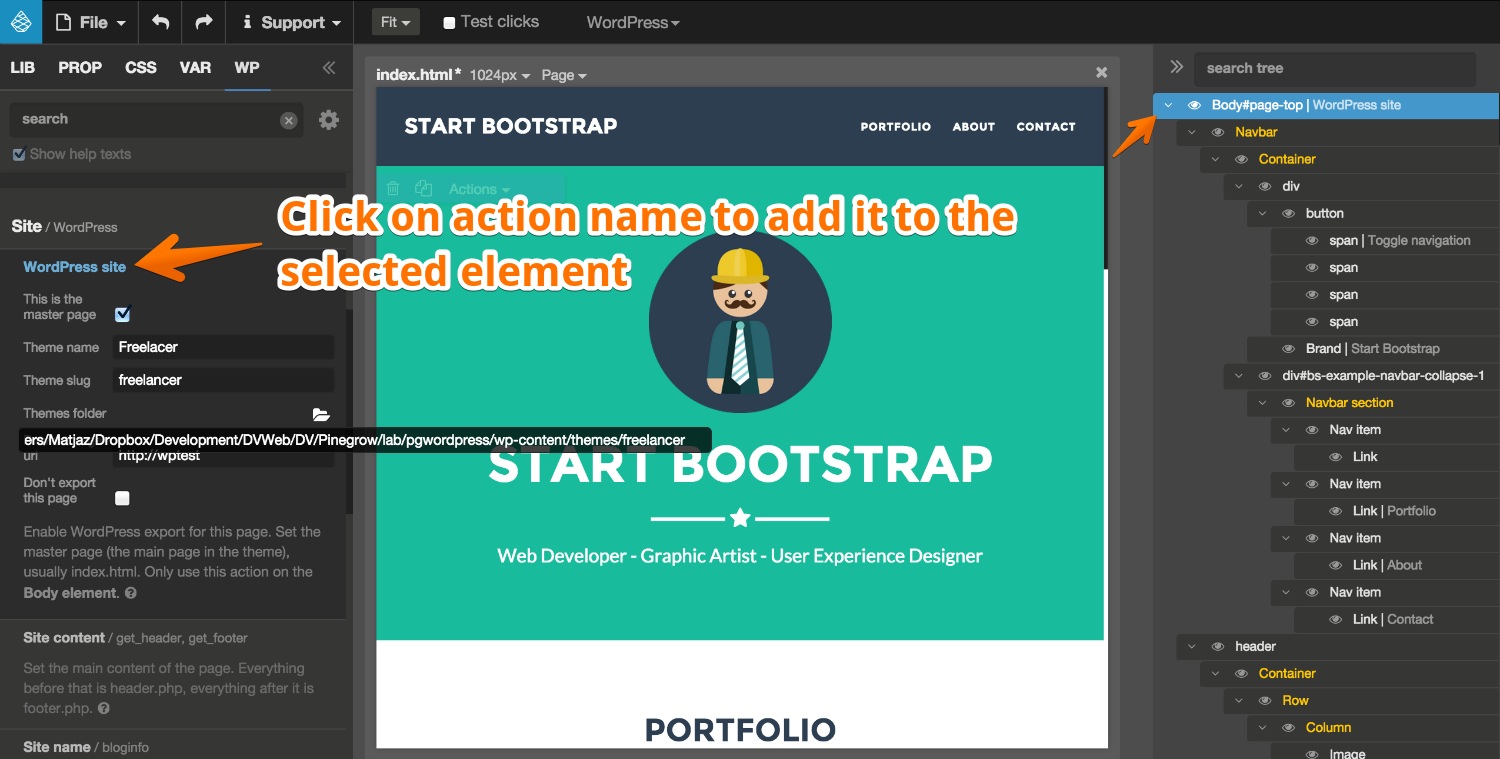Image resolution: width=1500 pixels, height=759 pixels.
Task: Click the Portfolio link in the preview navbar
Action: tap(896, 127)
